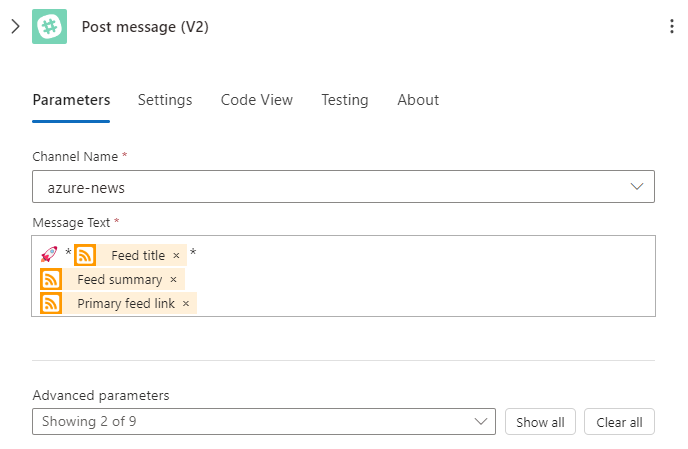Click the RSS icon beside Feed summary
The image size is (688, 449).
pos(51,279)
